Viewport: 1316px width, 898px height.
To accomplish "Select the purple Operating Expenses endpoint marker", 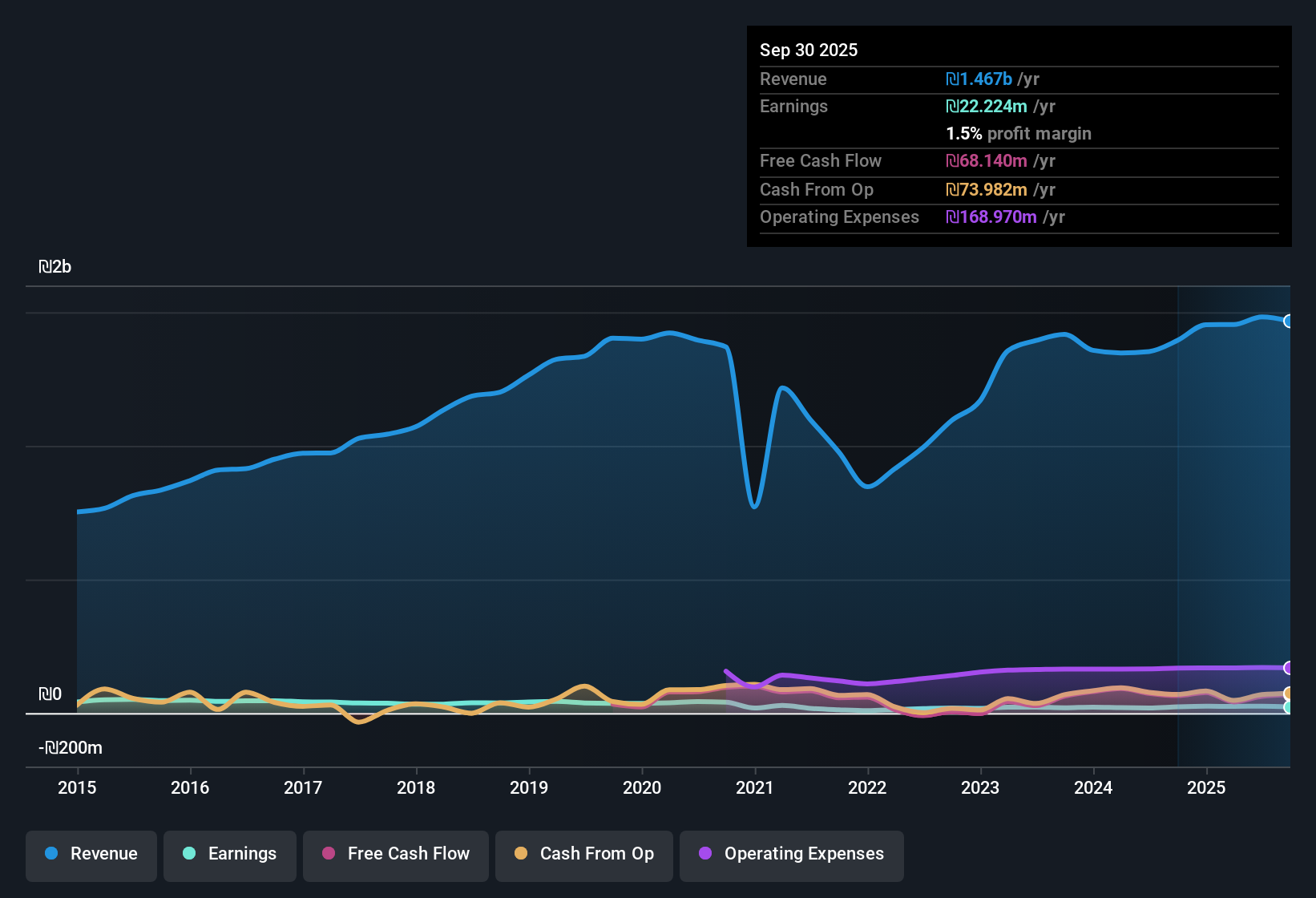I will click(x=1289, y=668).
